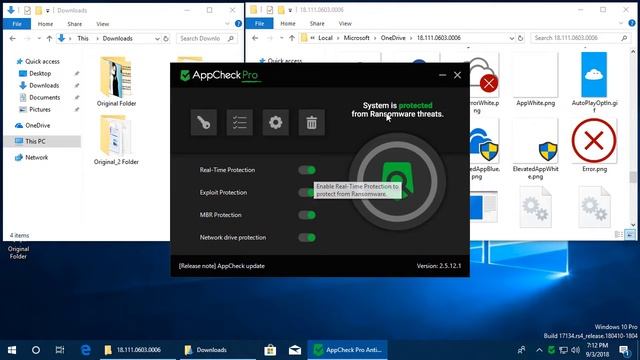Refresh the OneDrive folder window
640x360 pixels.
(x=520, y=38)
